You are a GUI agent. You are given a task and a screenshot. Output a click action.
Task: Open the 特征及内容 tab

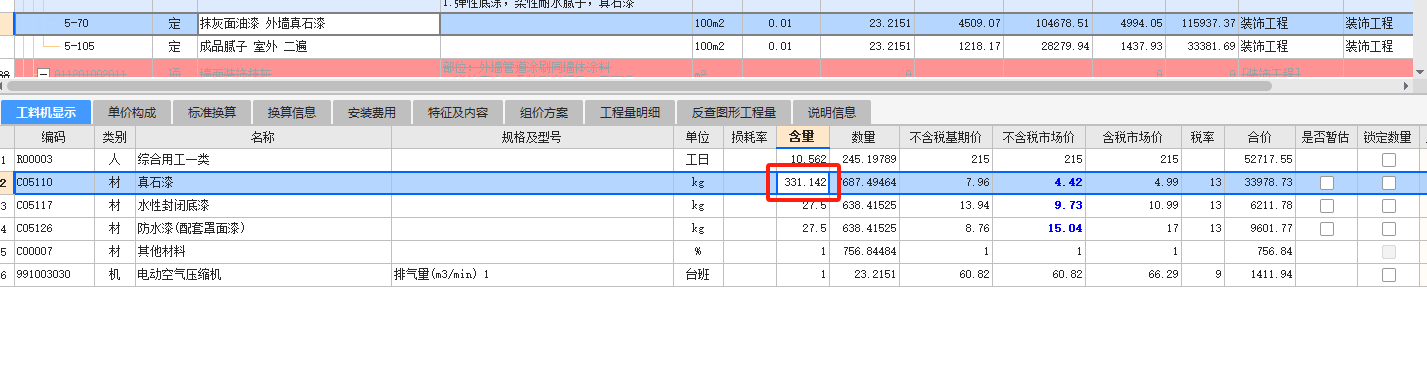458,113
